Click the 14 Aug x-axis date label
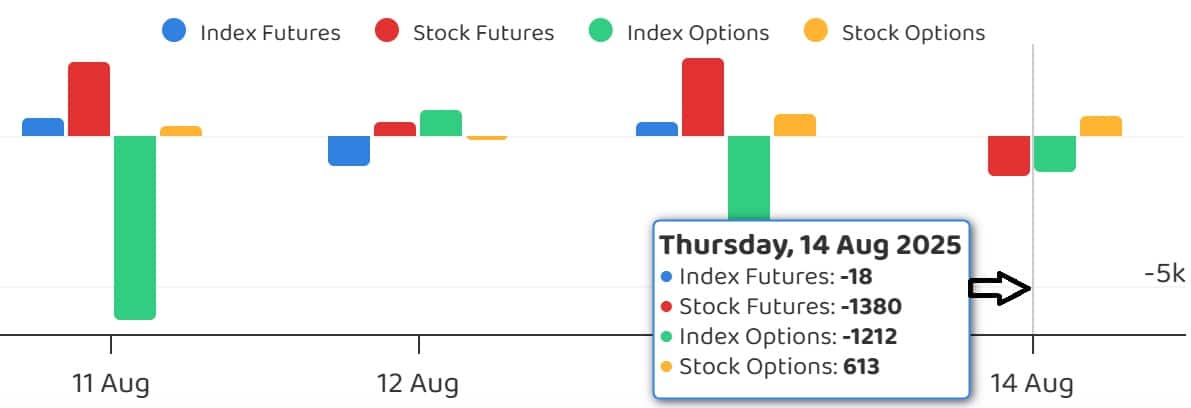Image resolution: width=1191 pixels, height=408 pixels. [1032, 383]
